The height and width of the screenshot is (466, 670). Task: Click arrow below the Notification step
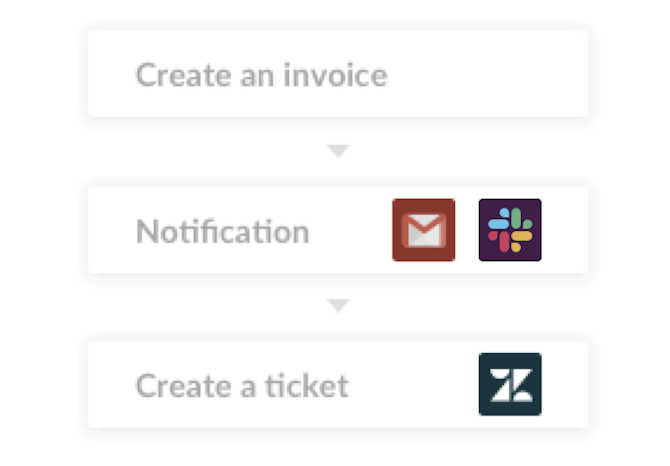338,305
